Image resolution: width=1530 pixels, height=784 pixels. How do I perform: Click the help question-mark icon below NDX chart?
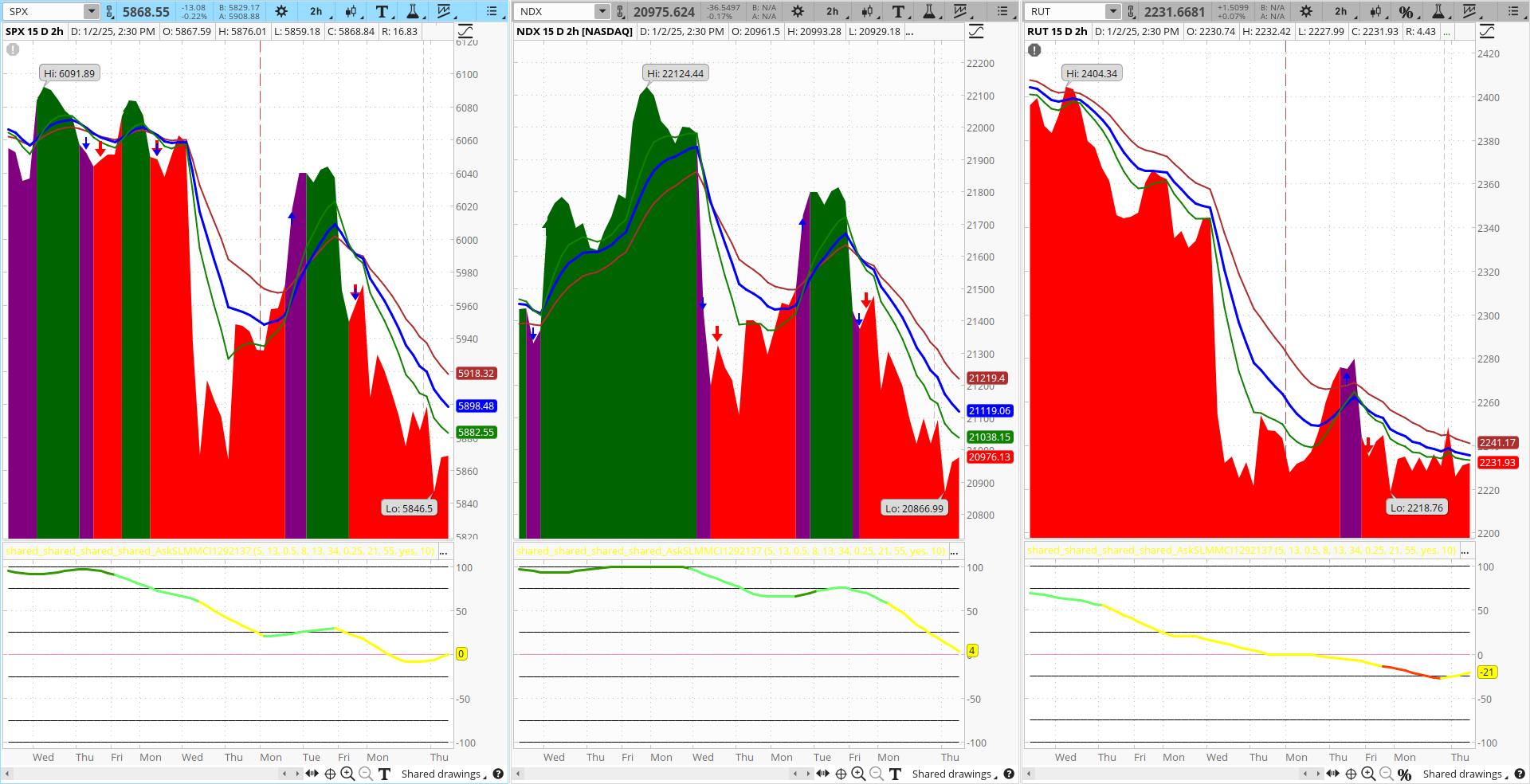1007,774
